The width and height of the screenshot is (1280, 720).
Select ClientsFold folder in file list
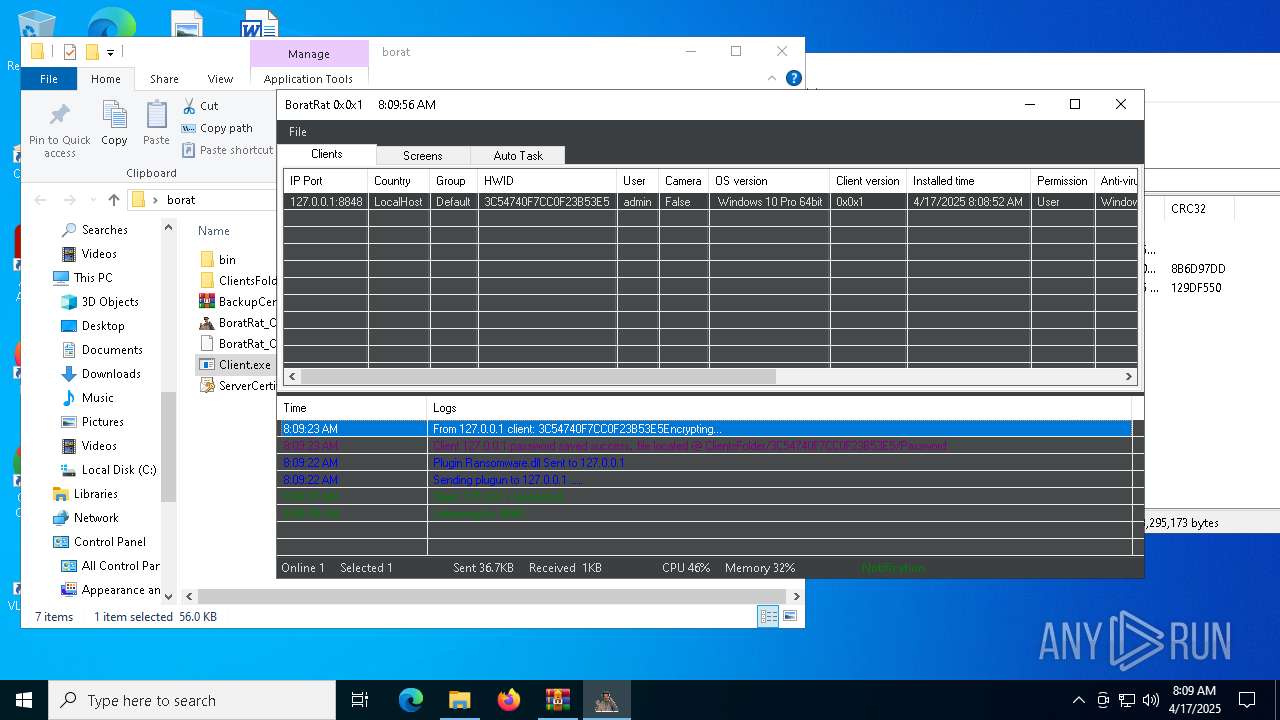coord(237,281)
